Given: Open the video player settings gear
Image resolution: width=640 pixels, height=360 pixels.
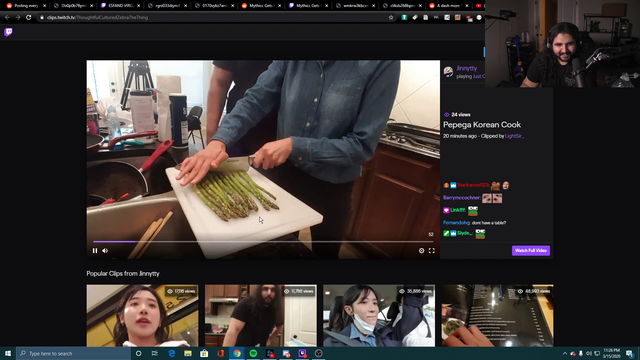Looking at the screenshot, I should (422, 251).
